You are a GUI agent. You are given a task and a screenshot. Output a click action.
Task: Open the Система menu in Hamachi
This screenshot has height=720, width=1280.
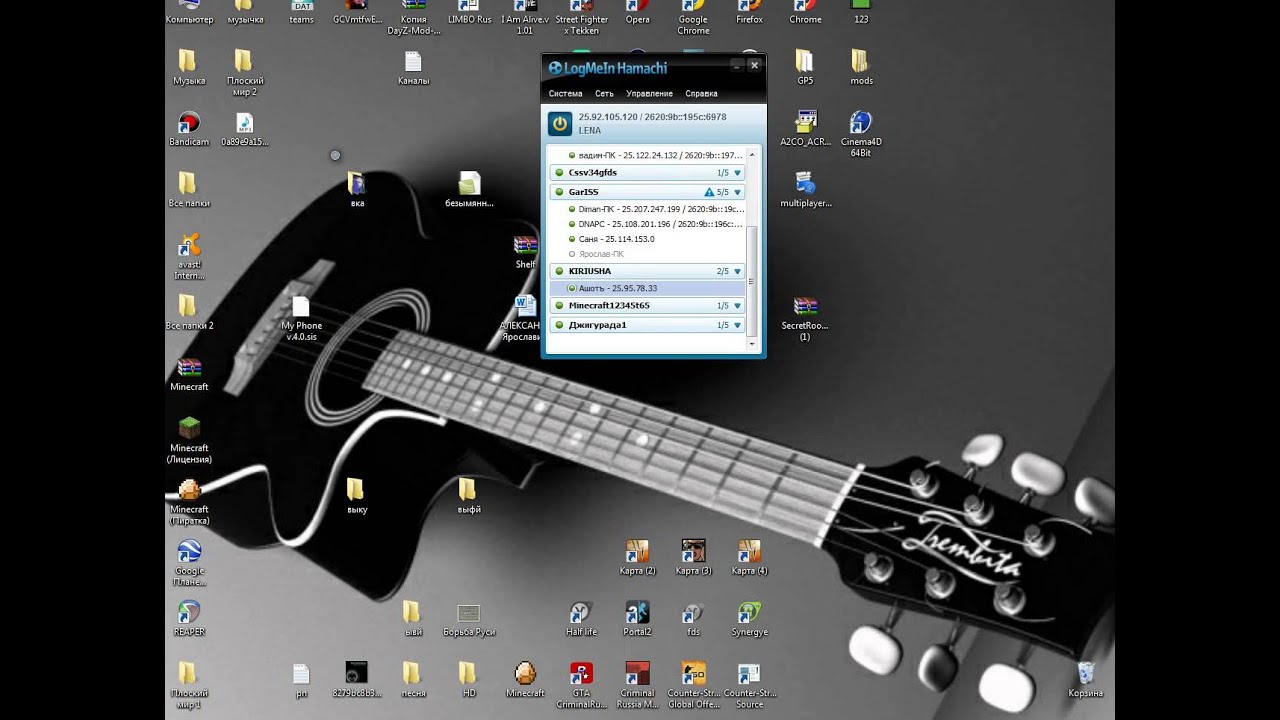coord(565,94)
